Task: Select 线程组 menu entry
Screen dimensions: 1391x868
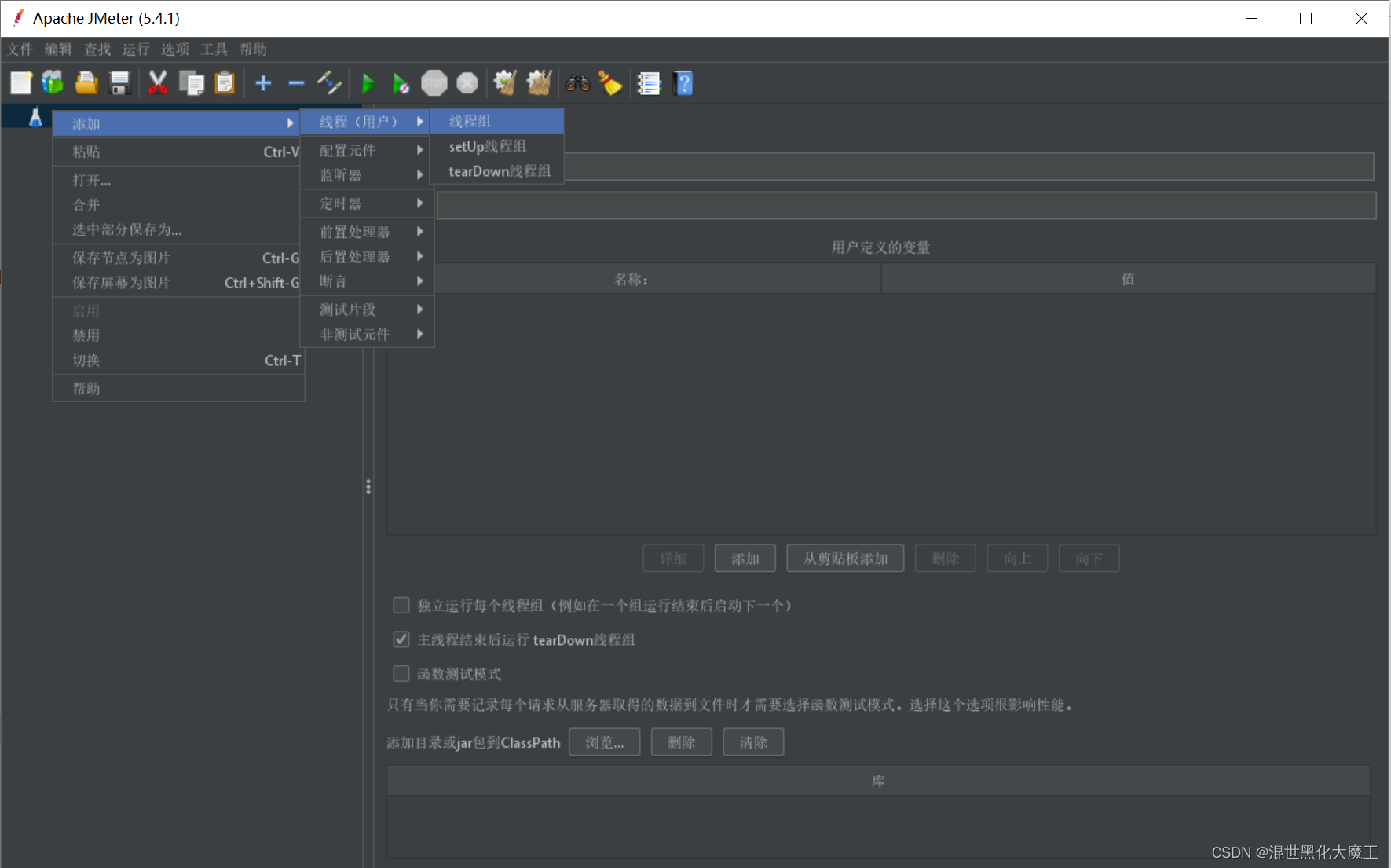Action: tap(497, 121)
